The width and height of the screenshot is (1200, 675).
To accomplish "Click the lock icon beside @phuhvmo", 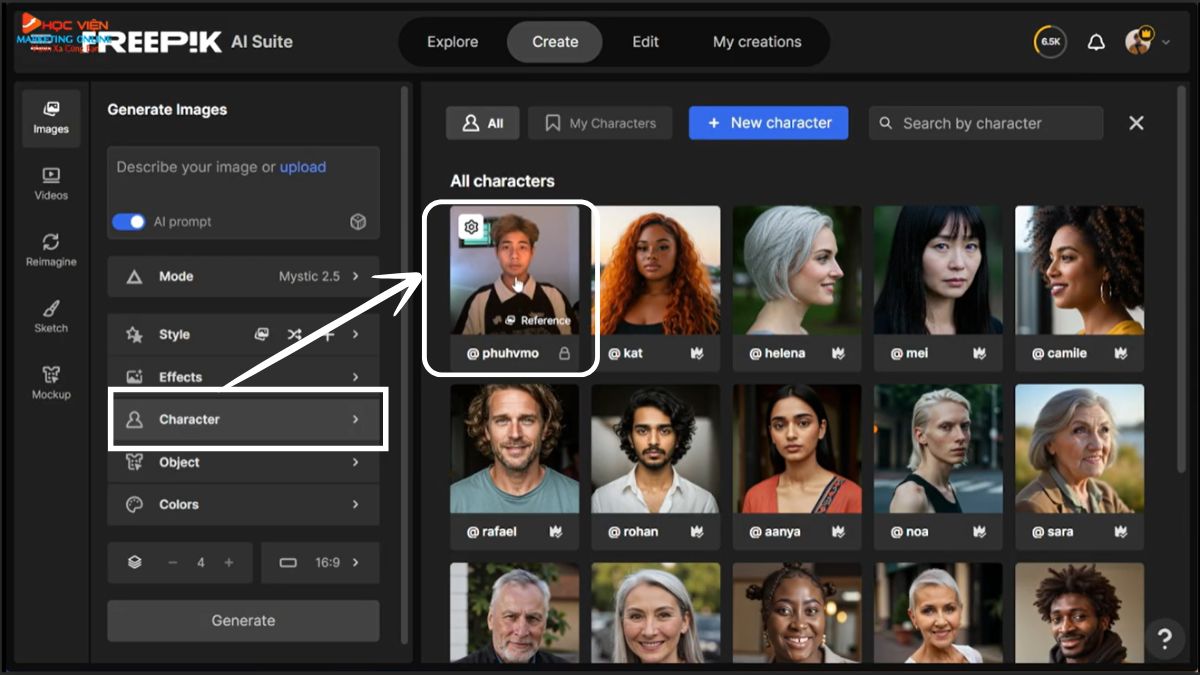I will tap(564, 353).
